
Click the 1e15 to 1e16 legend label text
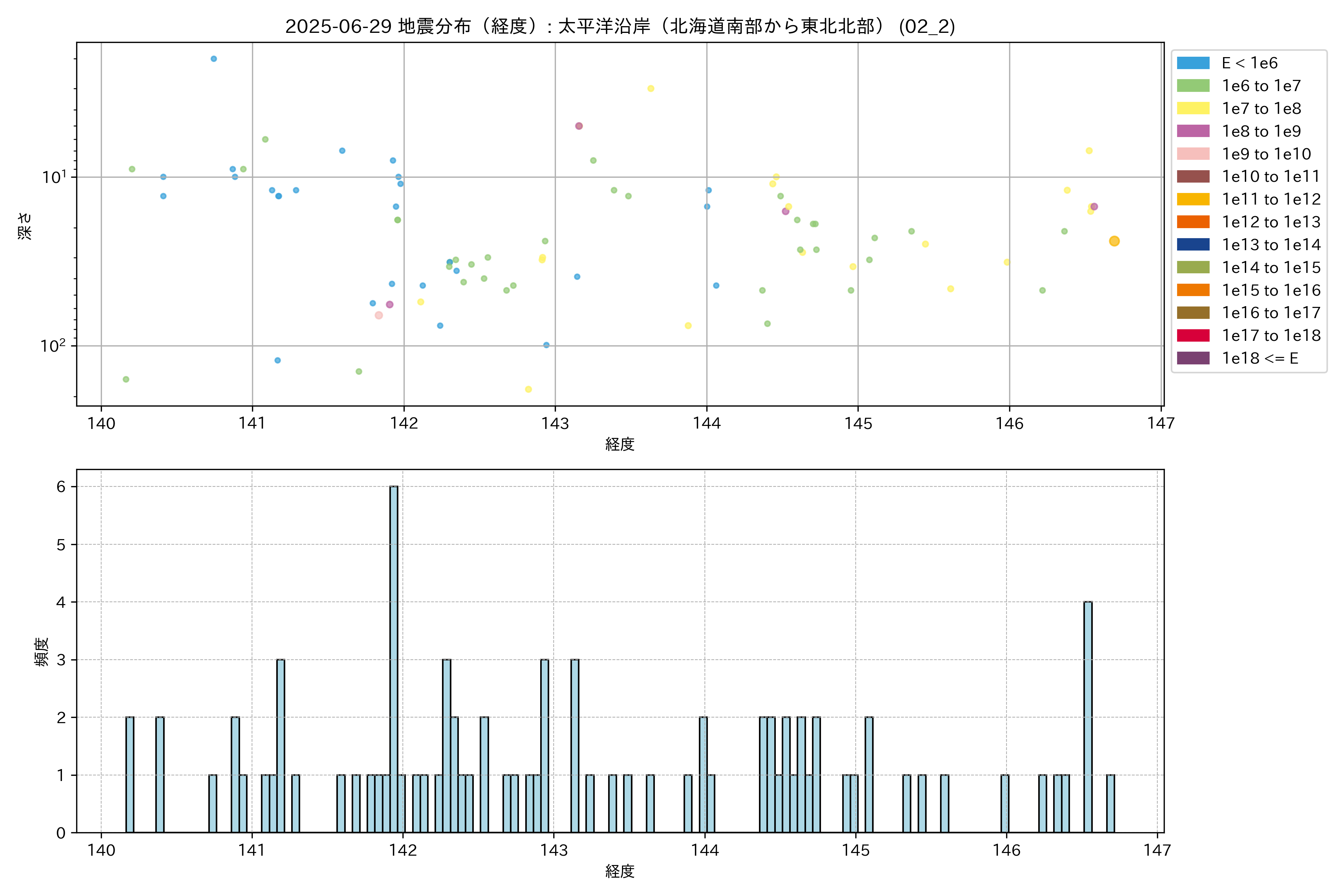pos(1271,290)
